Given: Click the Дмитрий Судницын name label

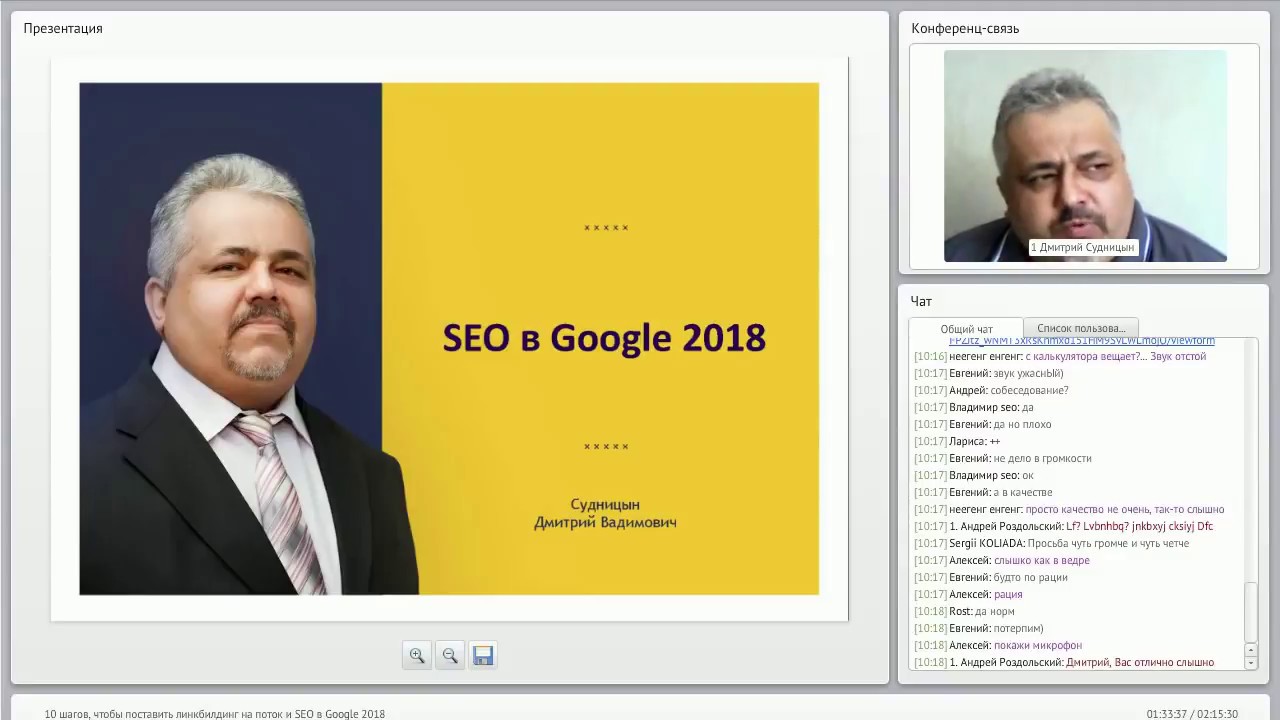Looking at the screenshot, I should 1084,247.
